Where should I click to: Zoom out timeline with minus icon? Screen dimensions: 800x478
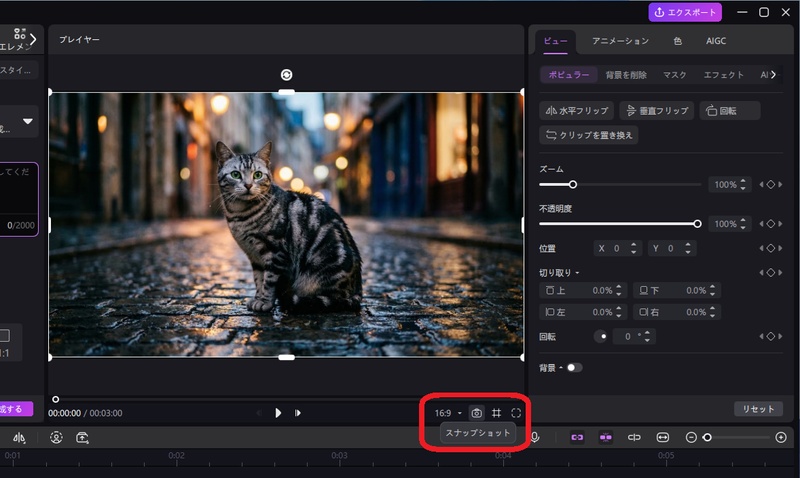point(691,437)
